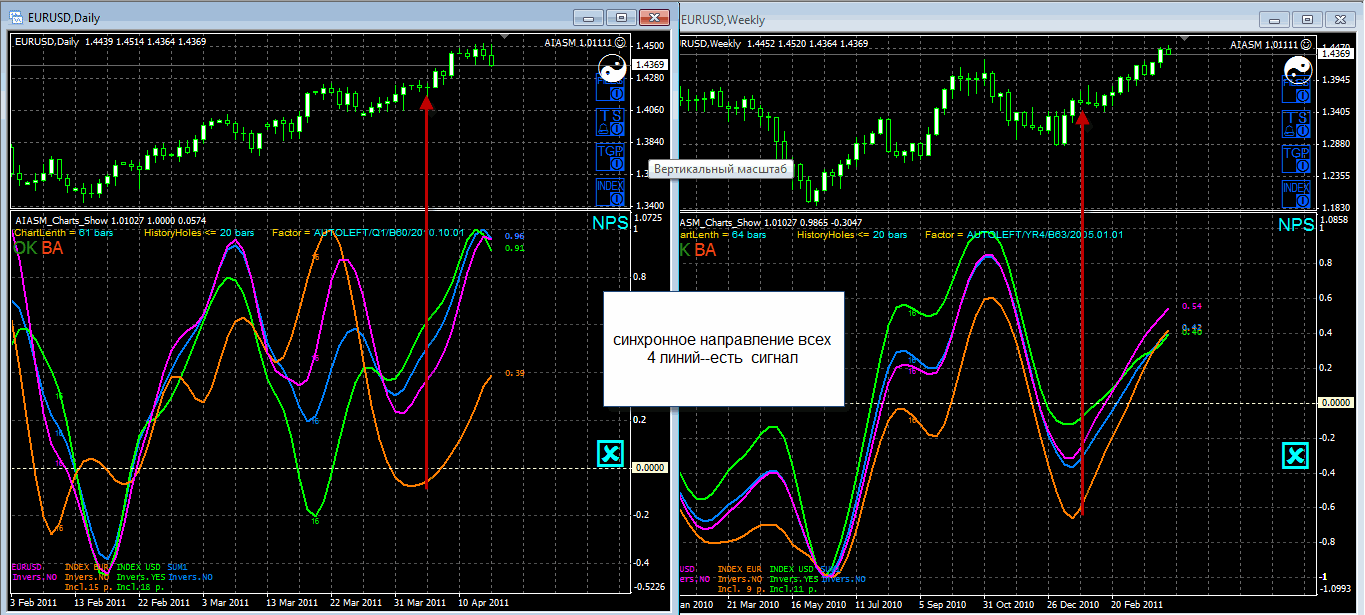Click cyan X box in Weekly indicator

pyautogui.click(x=1296, y=456)
